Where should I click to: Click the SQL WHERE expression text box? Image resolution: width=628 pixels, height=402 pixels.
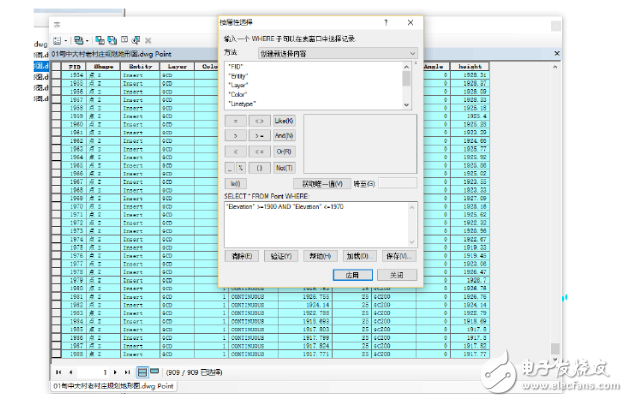pyautogui.click(x=318, y=222)
